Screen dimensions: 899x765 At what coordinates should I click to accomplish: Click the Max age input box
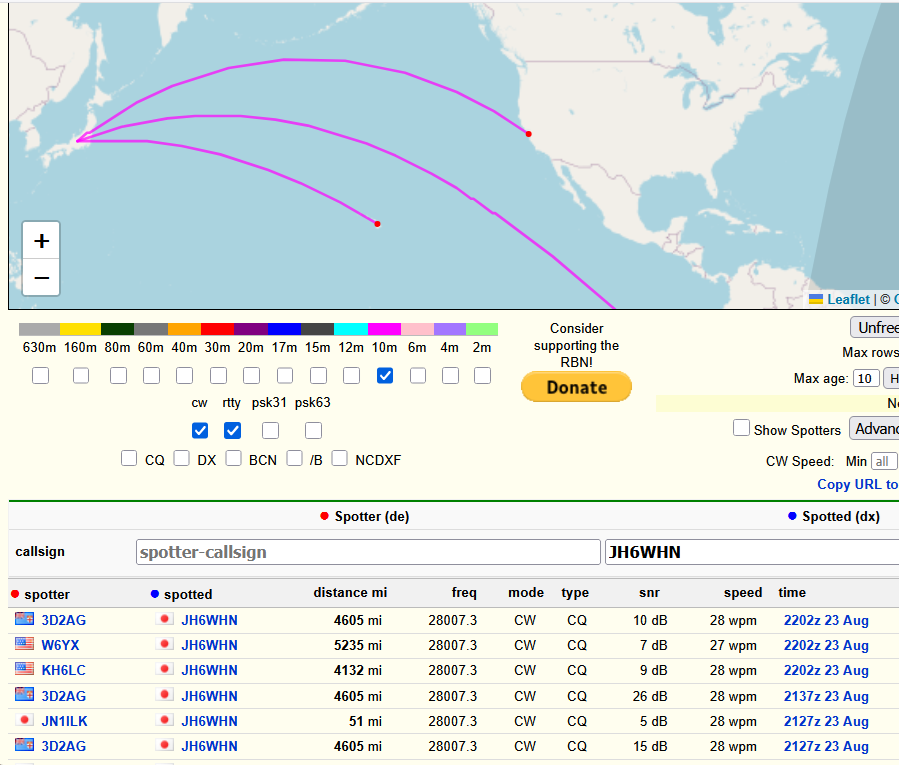click(x=866, y=378)
